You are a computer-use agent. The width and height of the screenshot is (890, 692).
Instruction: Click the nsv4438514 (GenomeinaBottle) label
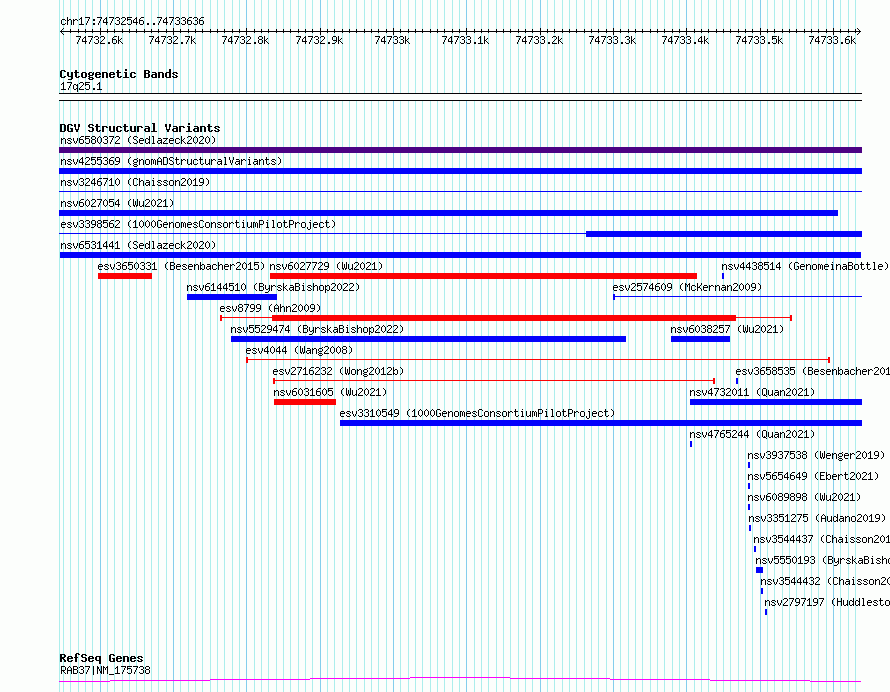coord(805,266)
